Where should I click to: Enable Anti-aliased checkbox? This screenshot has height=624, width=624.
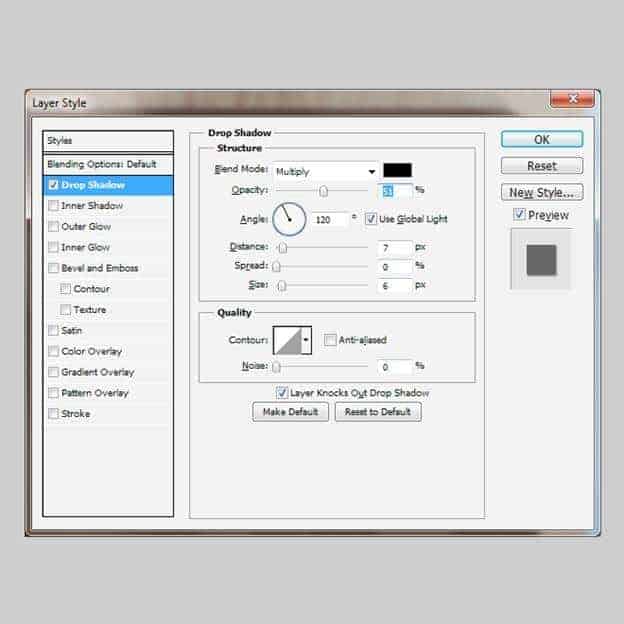[x=330, y=340]
